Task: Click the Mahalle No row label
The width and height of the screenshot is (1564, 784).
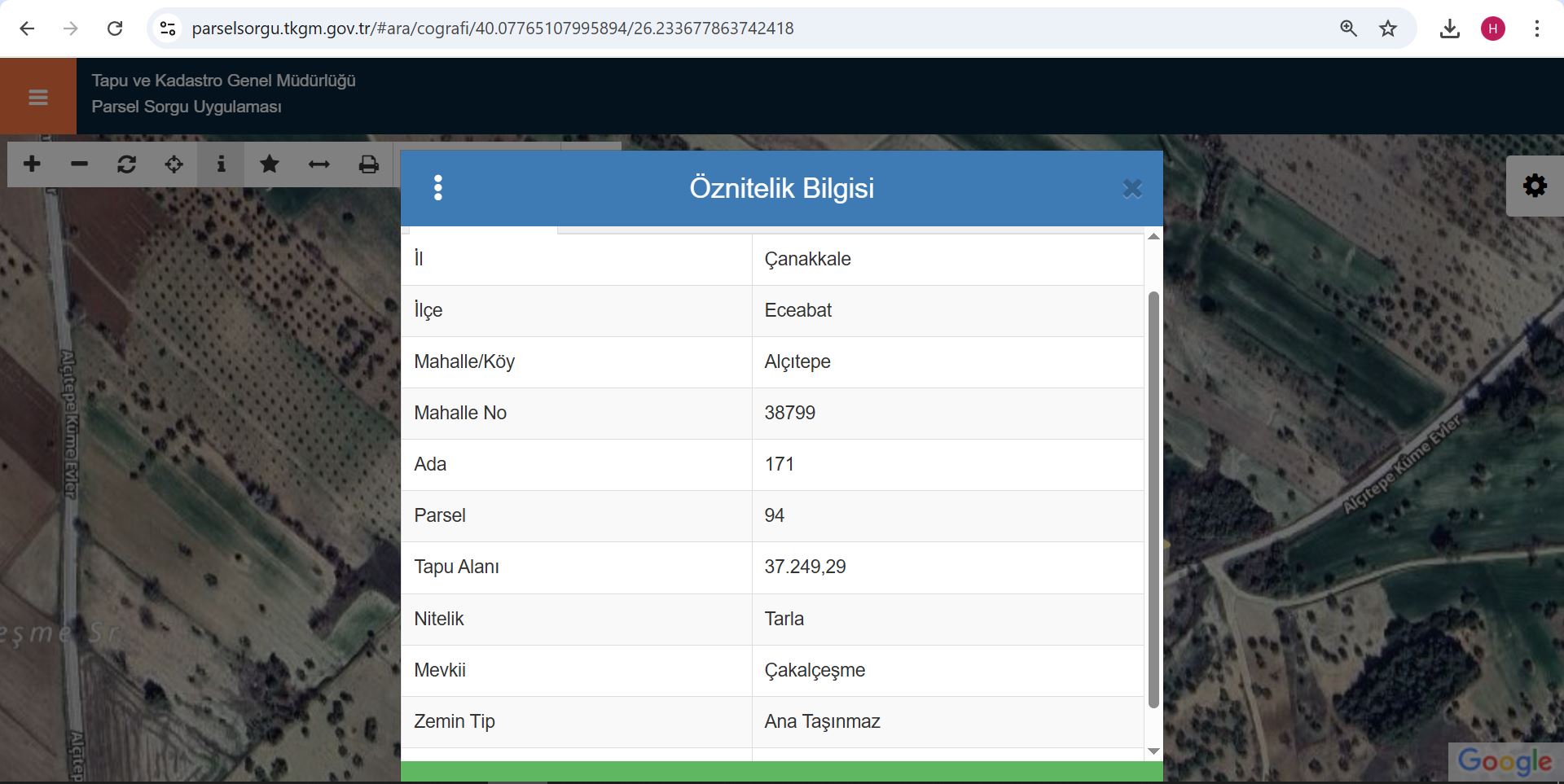Action: [460, 413]
